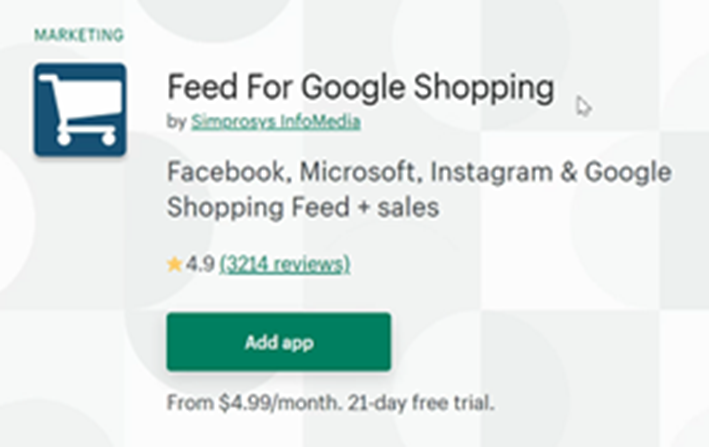Click the Feed For Google Shopping title
Image resolution: width=709 pixels, height=447 pixels.
(360, 88)
